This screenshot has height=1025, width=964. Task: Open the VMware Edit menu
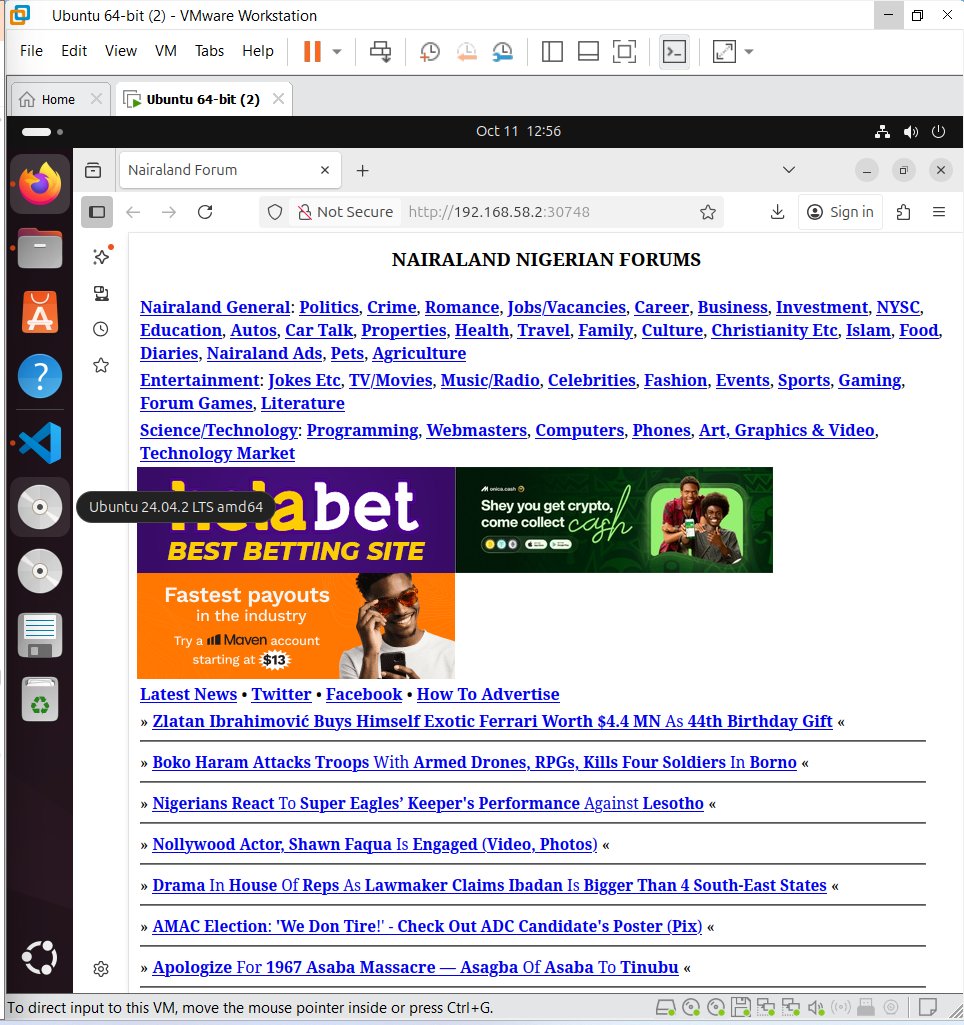pyautogui.click(x=74, y=50)
